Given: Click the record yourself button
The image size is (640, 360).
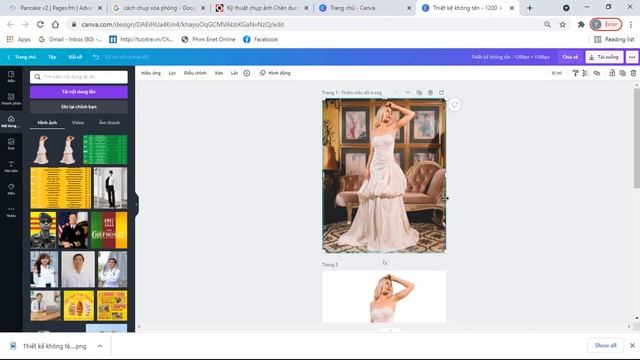Looking at the screenshot, I should [79, 107].
